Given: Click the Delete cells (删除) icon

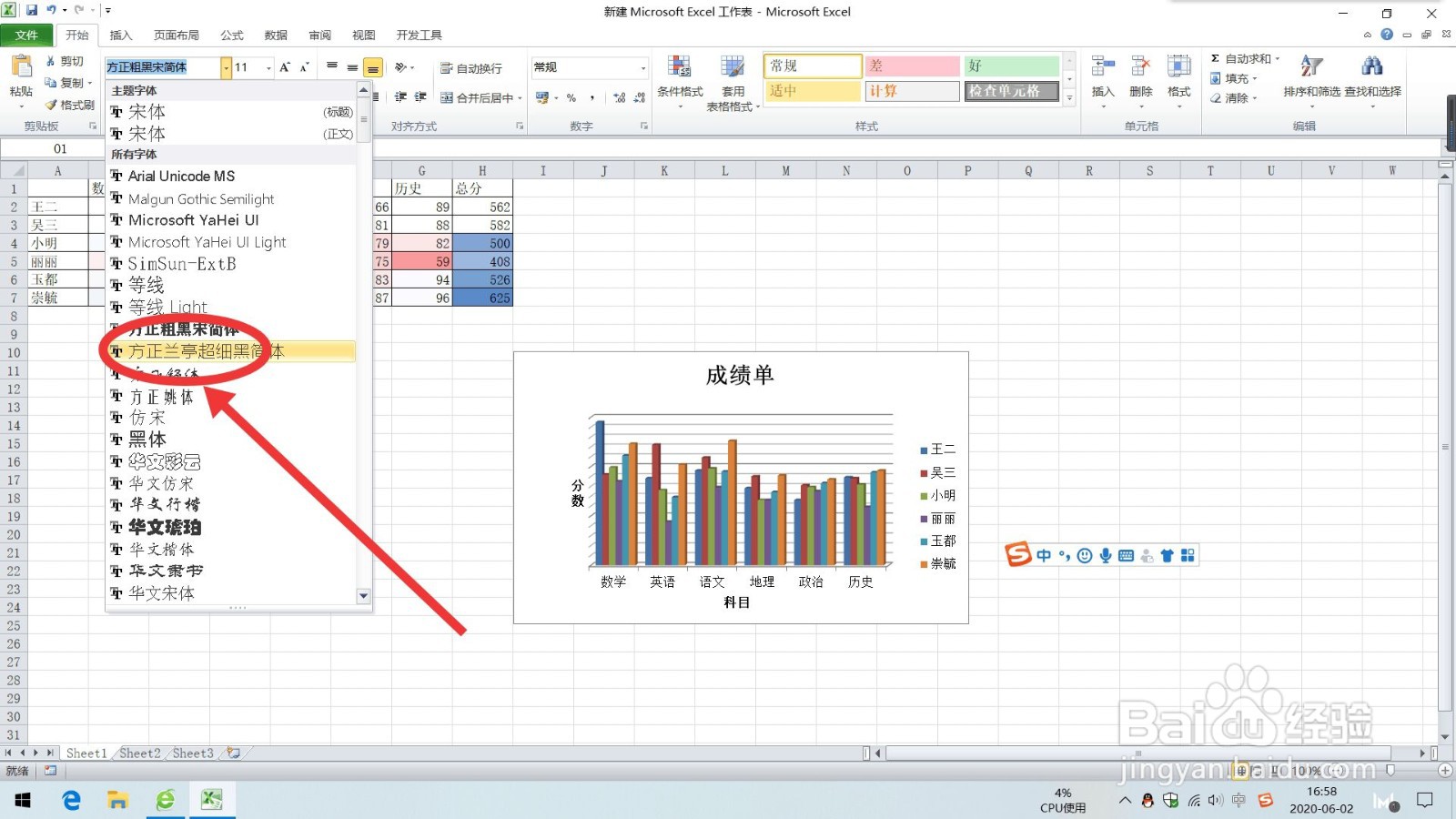Looking at the screenshot, I should [x=1140, y=66].
